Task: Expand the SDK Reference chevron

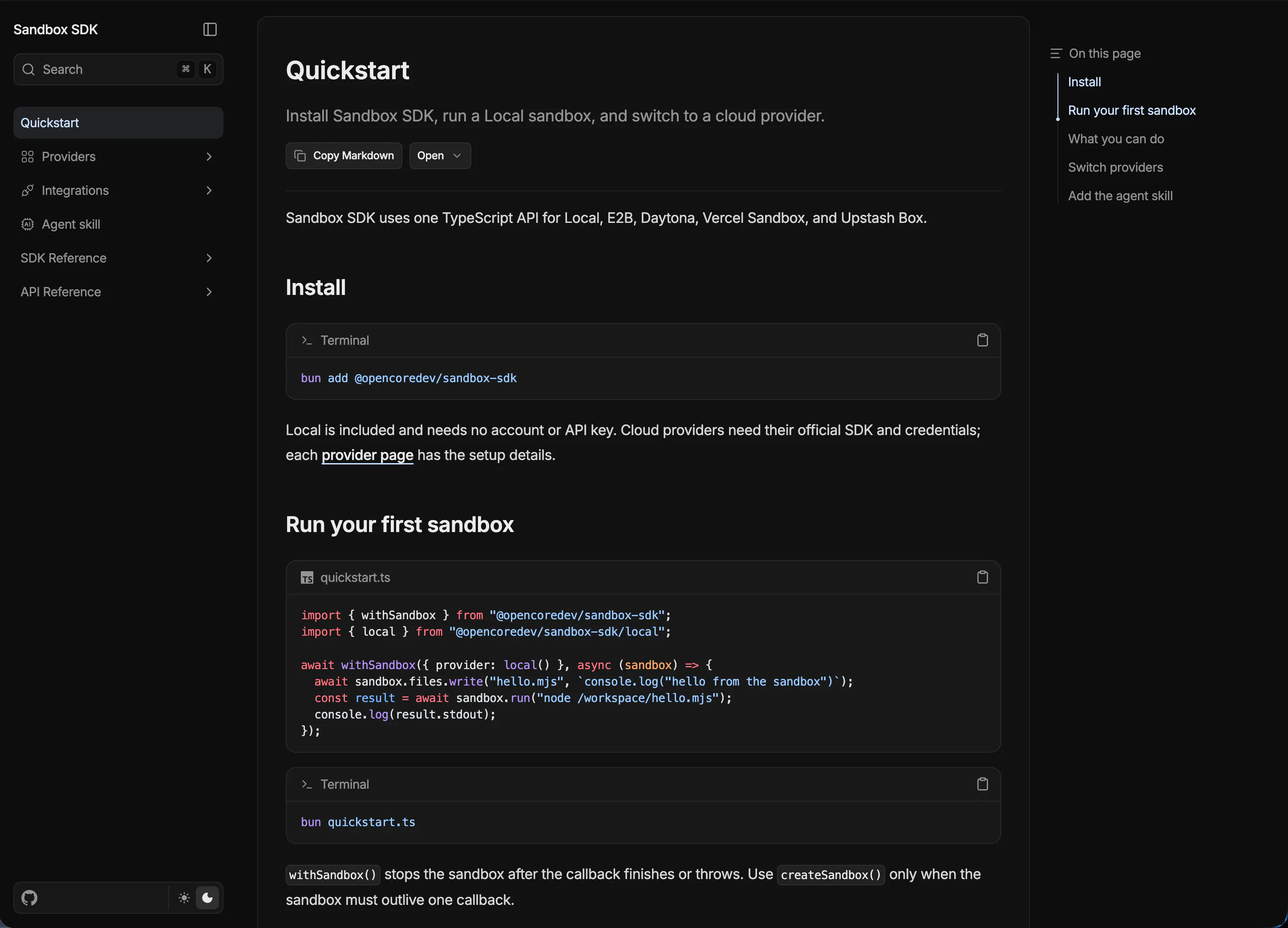Action: tap(209, 258)
